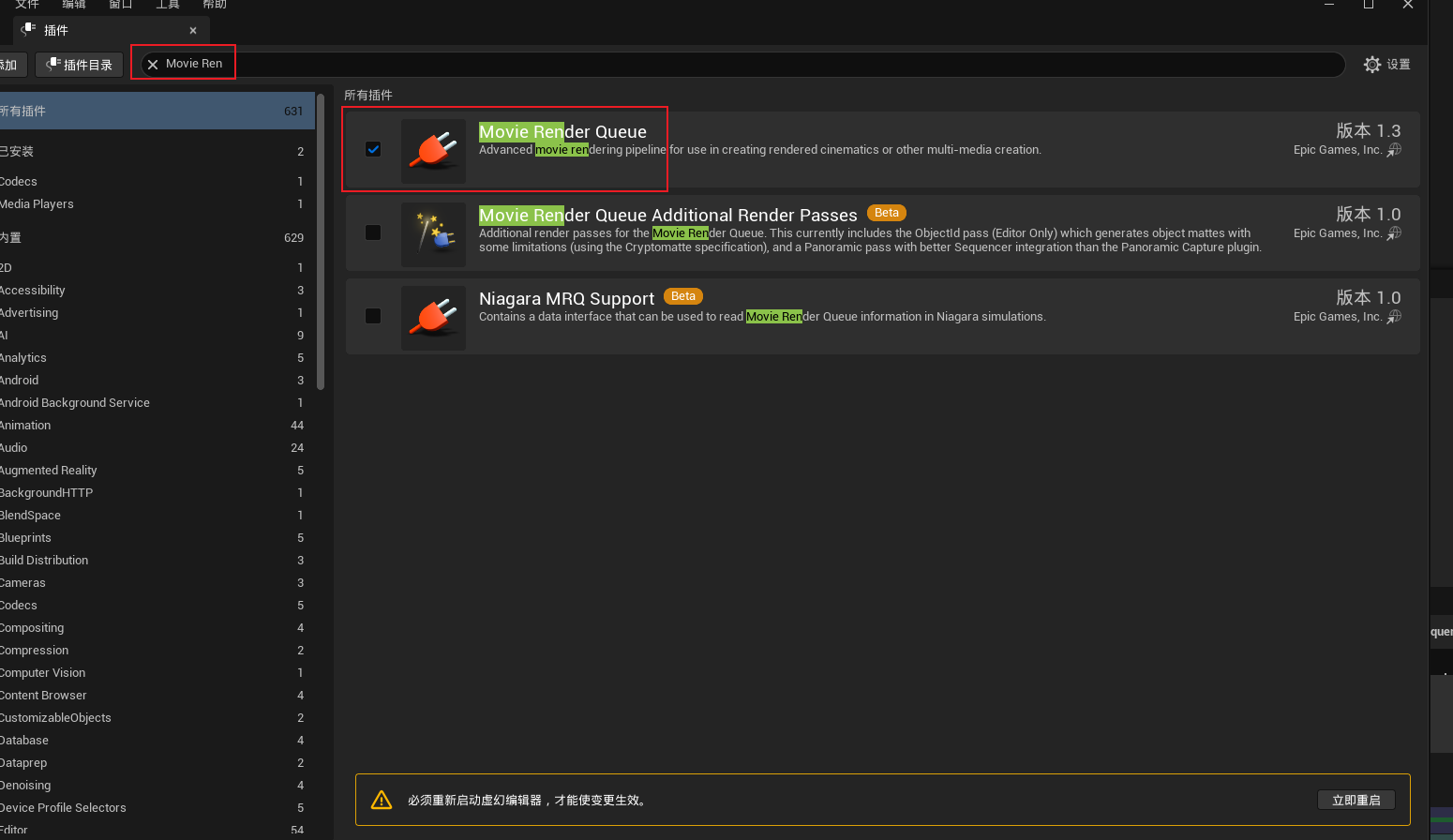Screen dimensions: 1453x840
Task: Select the CustomizableObjects category
Action: tap(157, 718)
